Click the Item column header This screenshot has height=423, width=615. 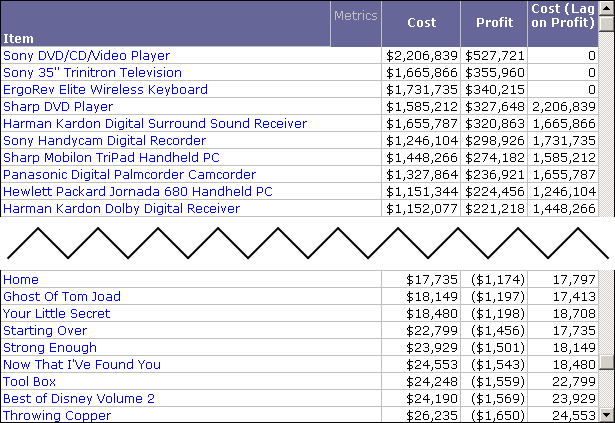(x=18, y=39)
